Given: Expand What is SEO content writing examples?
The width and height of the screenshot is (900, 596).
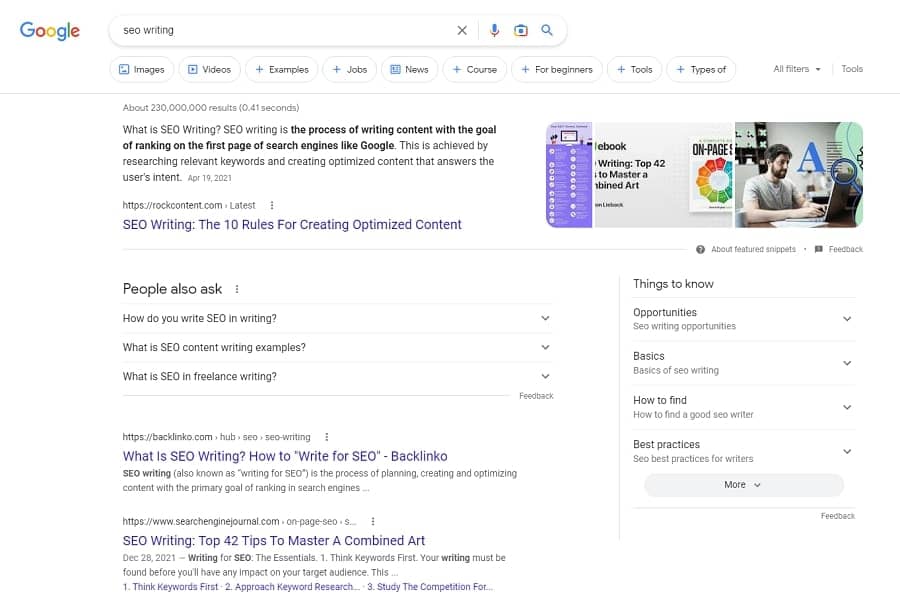Looking at the screenshot, I should [x=337, y=347].
